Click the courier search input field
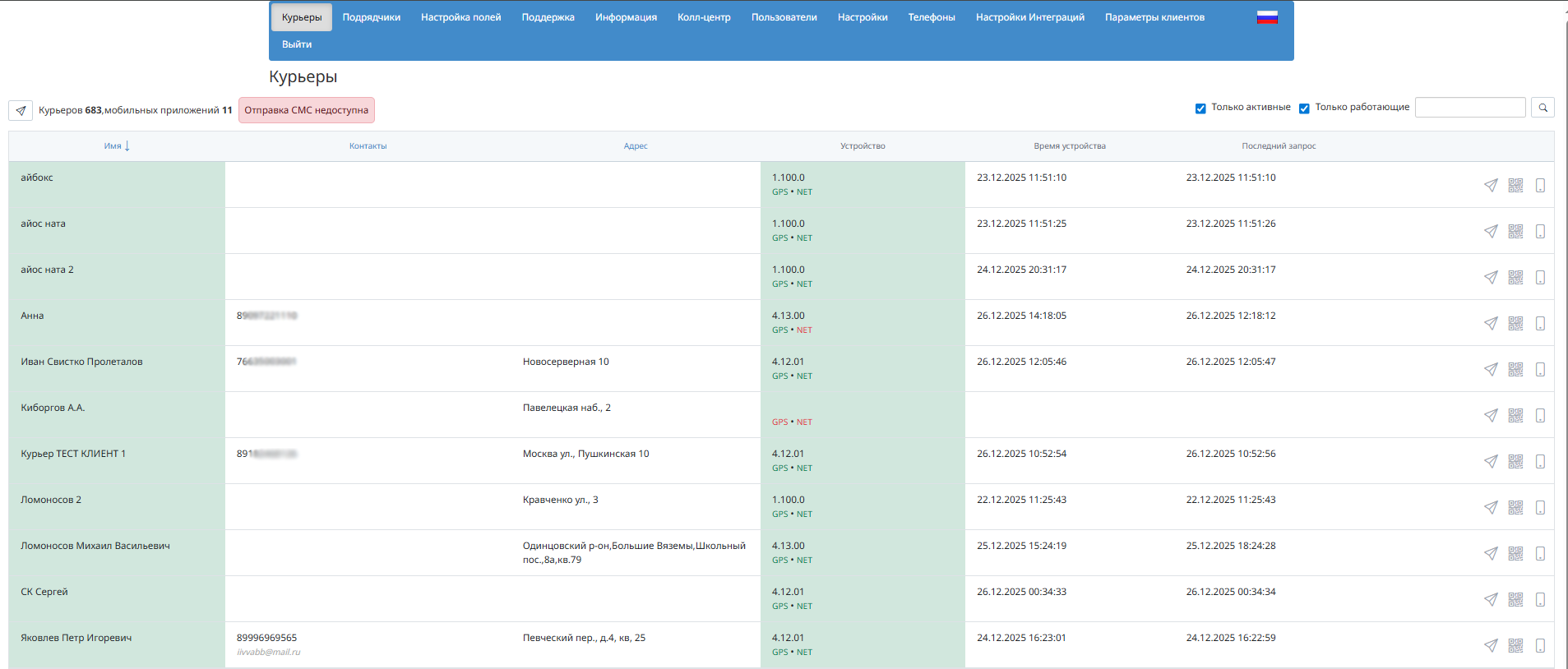This screenshot has width=1568, height=669. pos(1469,108)
